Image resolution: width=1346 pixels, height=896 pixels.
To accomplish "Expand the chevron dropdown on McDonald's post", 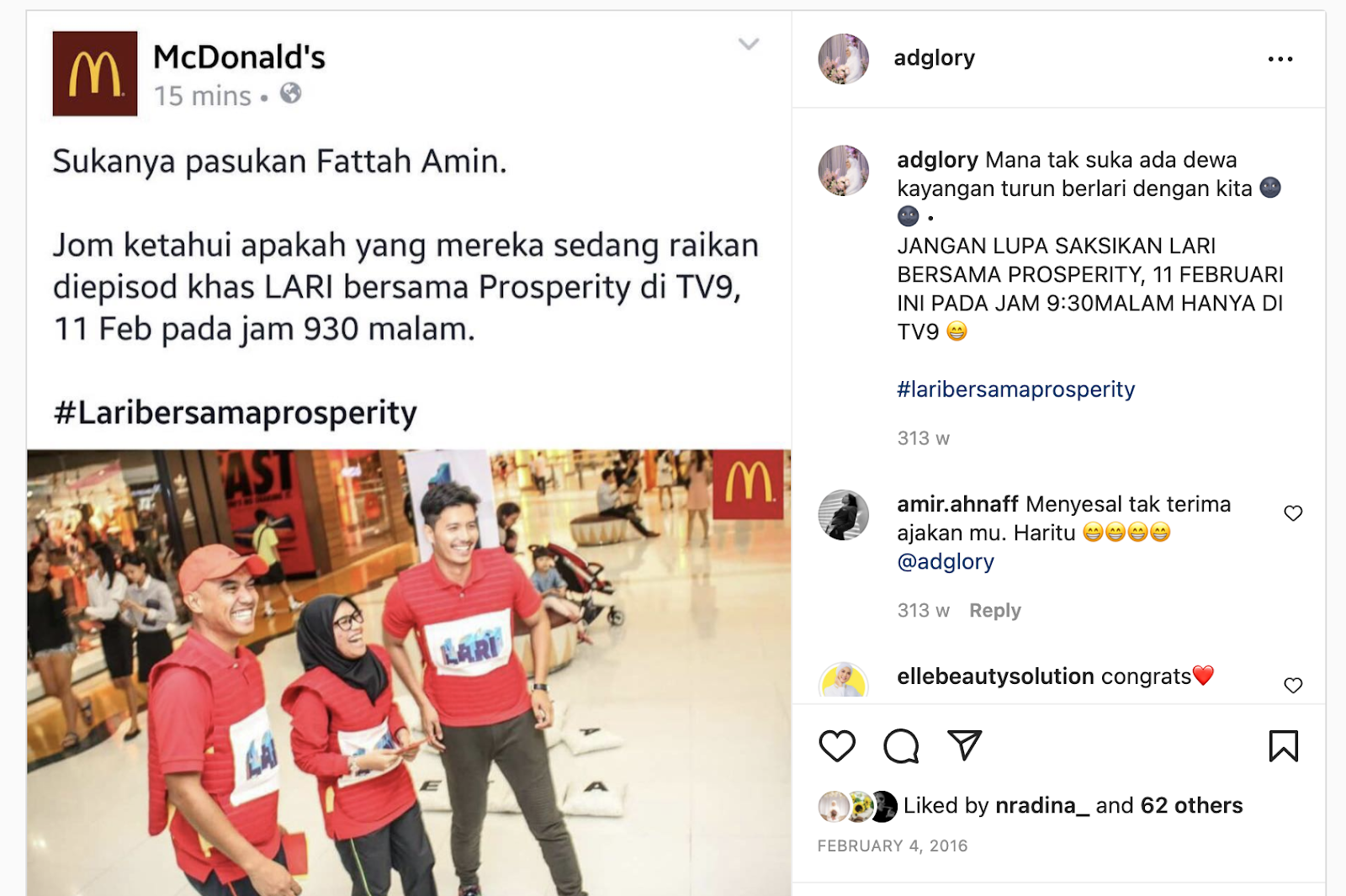I will 748,44.
